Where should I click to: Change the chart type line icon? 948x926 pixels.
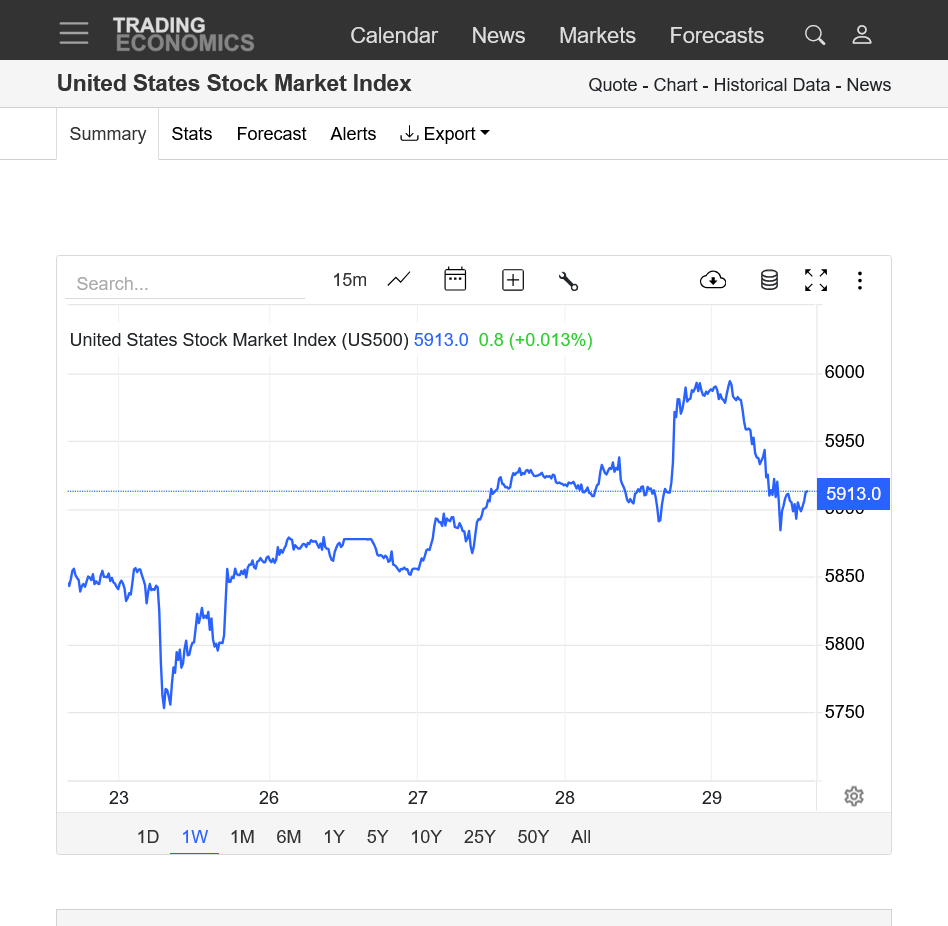click(399, 280)
